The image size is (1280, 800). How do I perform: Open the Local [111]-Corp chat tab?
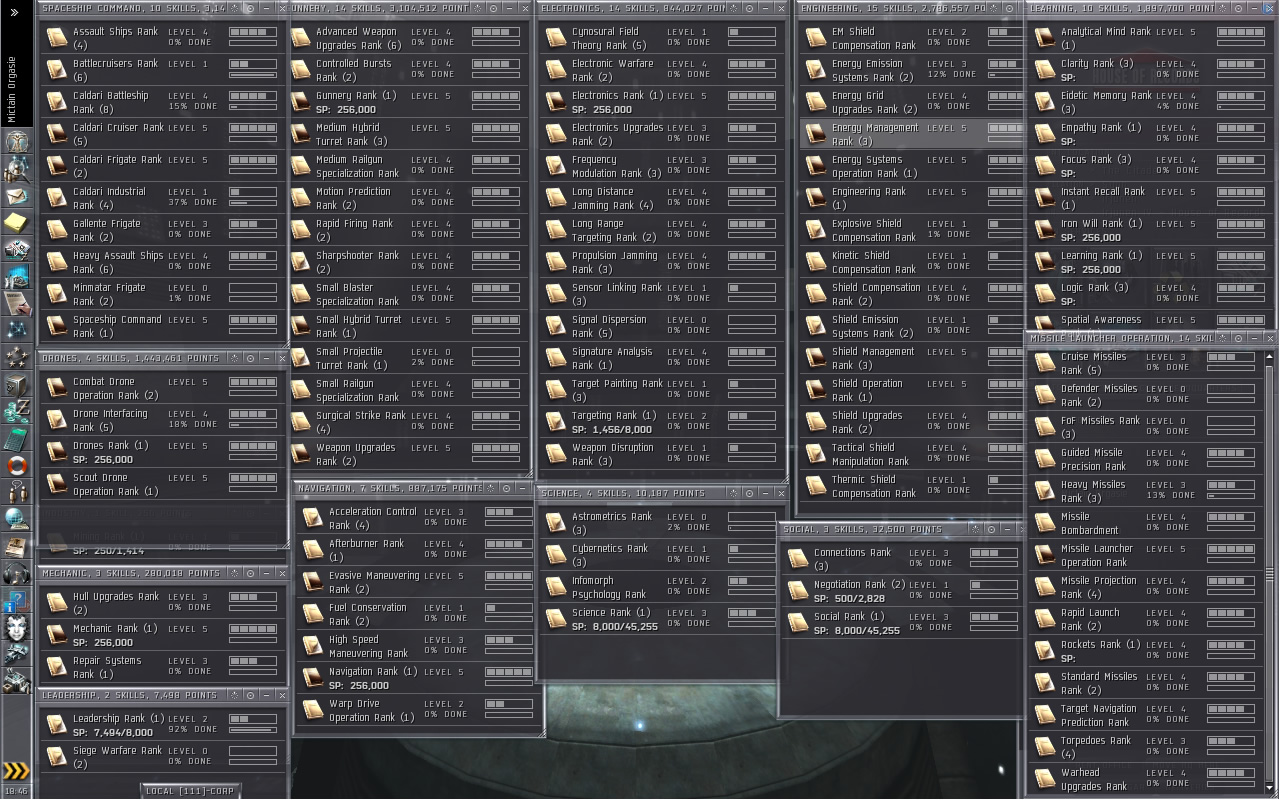[x=190, y=791]
